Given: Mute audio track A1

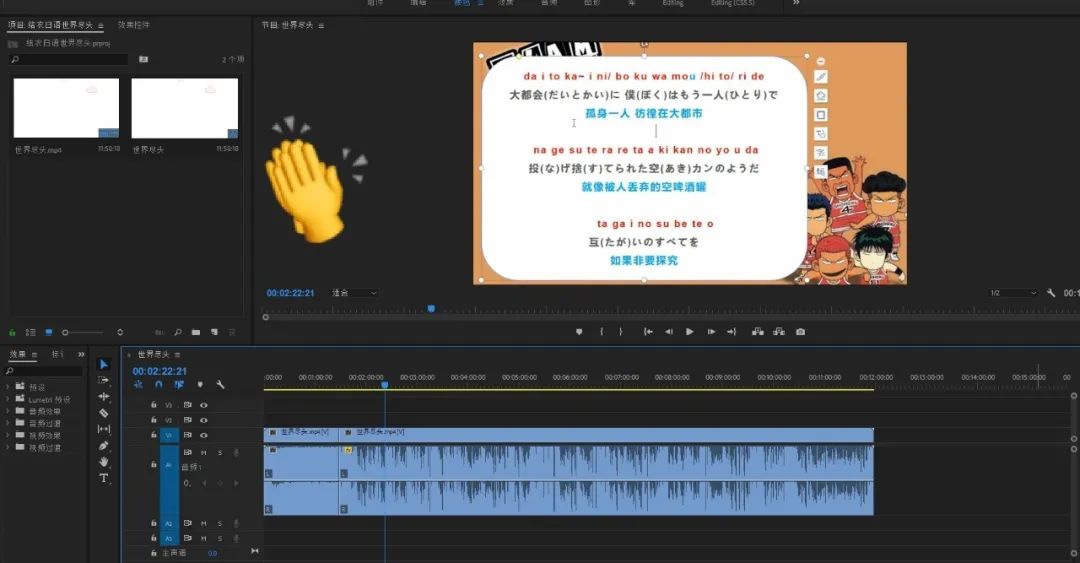Looking at the screenshot, I should [204, 453].
